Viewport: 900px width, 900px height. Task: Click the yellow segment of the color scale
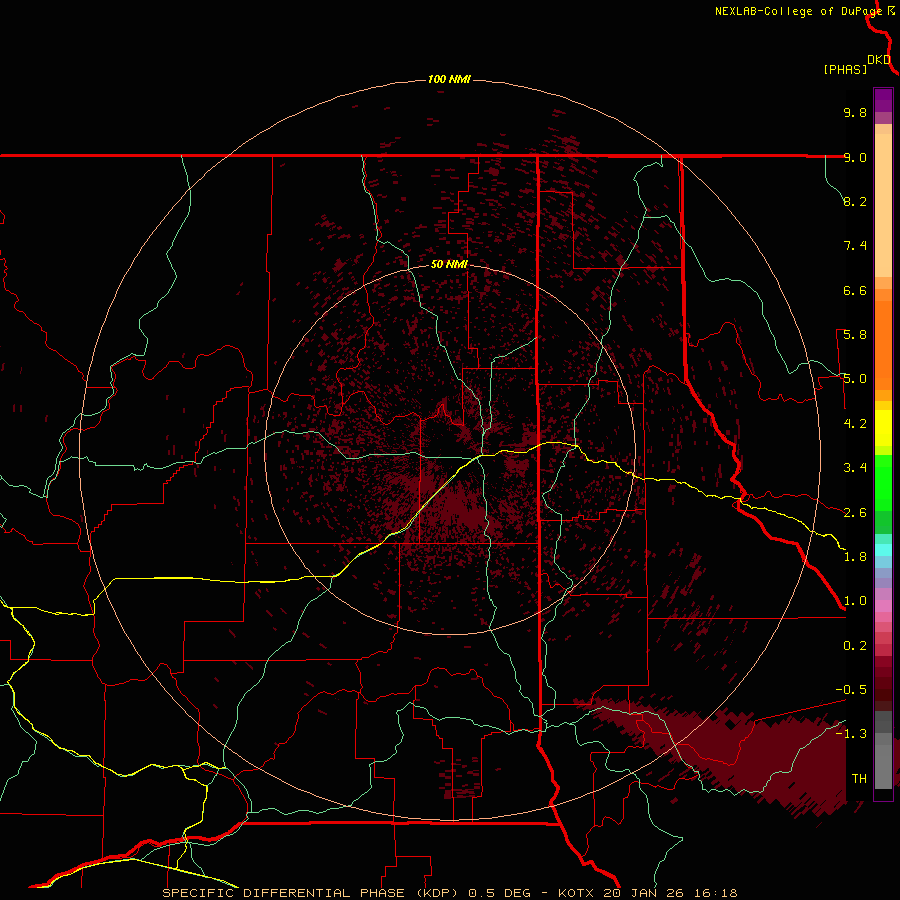pos(883,428)
